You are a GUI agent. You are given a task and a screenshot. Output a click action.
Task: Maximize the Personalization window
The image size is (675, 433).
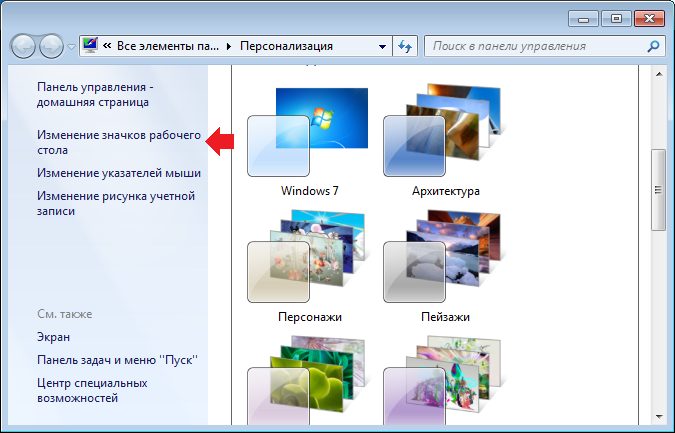616,19
